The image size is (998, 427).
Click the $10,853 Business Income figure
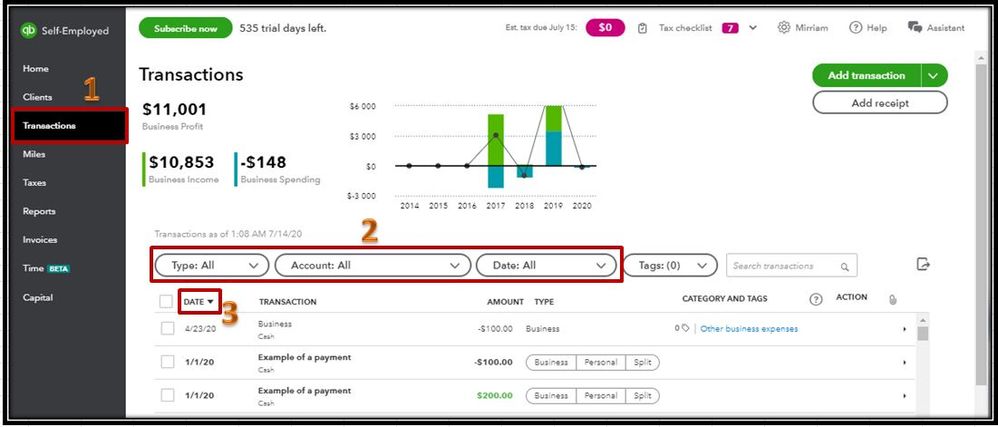(x=181, y=162)
